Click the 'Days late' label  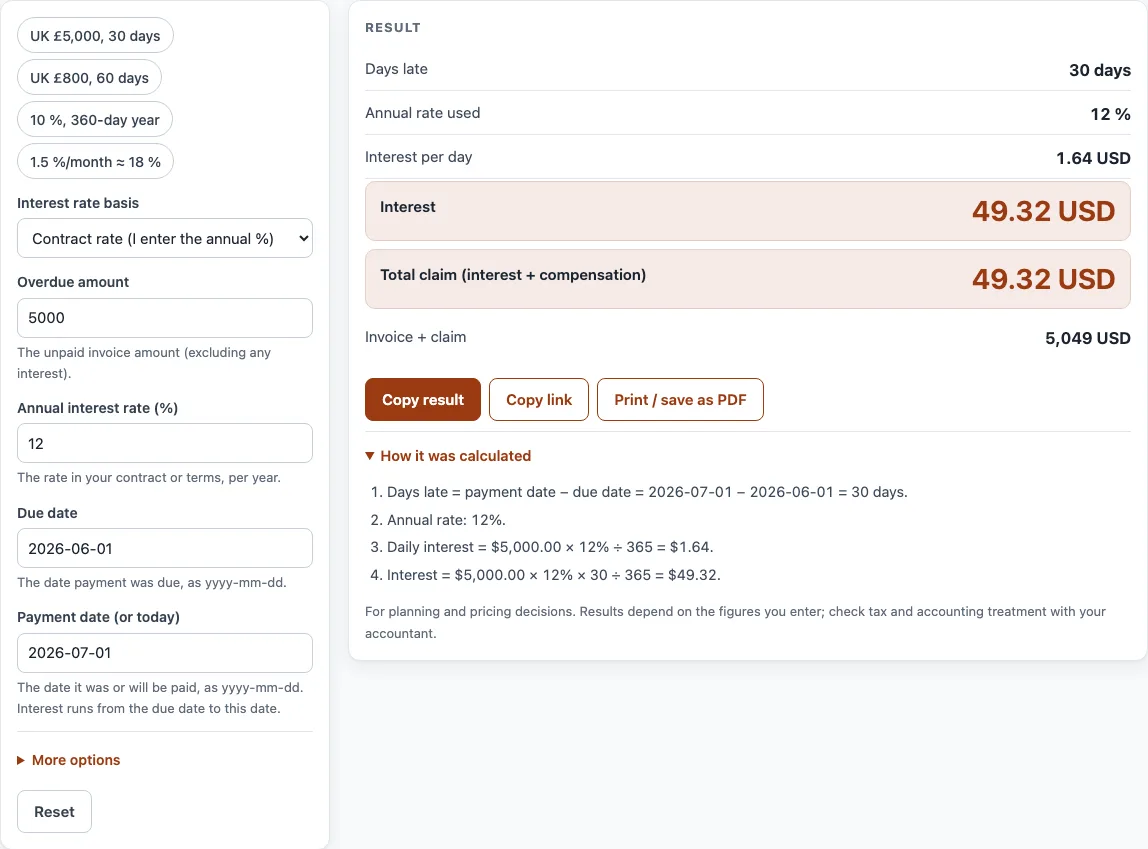396,70
